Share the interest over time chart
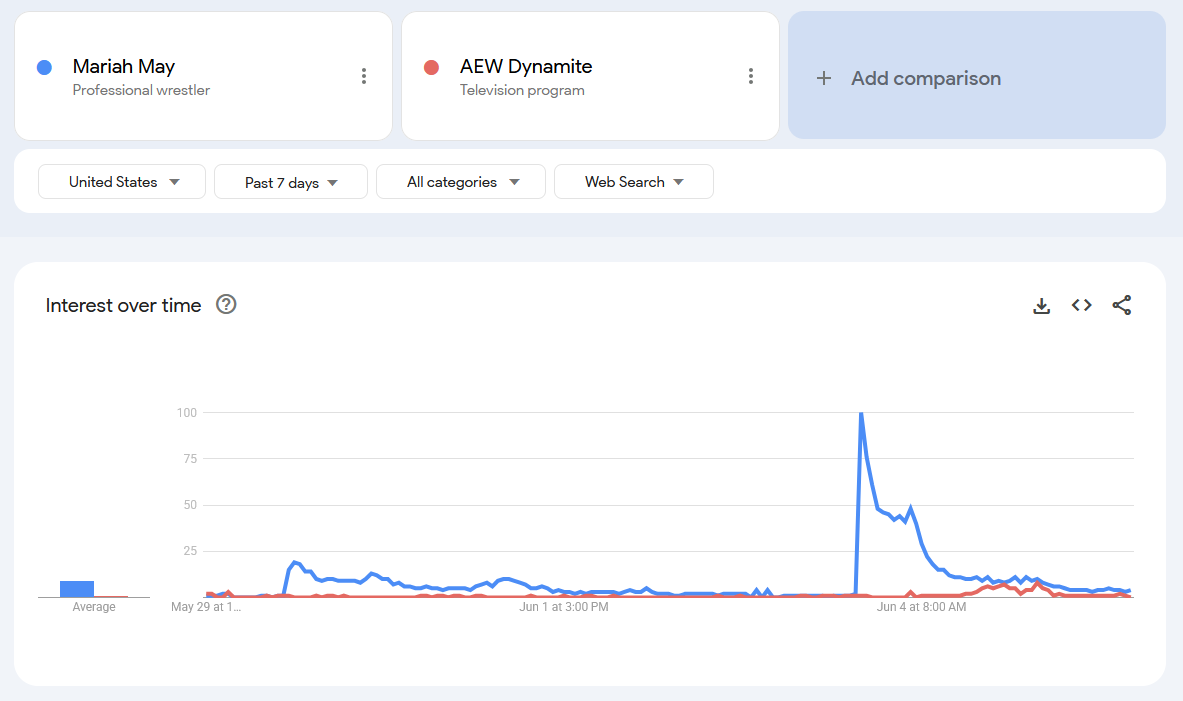Viewport: 1183px width, 701px height. pyautogui.click(x=1122, y=305)
